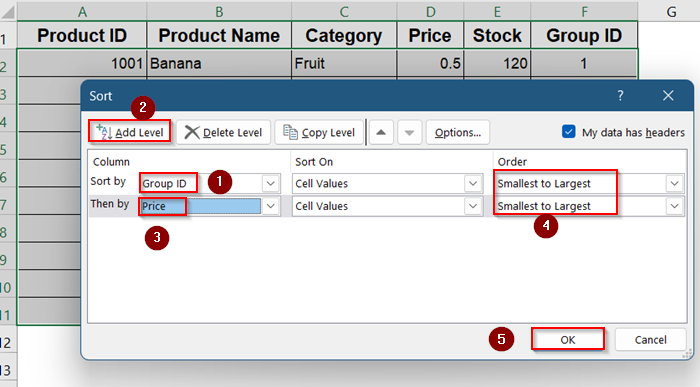Screen dimensions: 700x387
Task: Open first row Order Smallest to Largest dropdown
Action: pyautogui.click(x=675, y=183)
